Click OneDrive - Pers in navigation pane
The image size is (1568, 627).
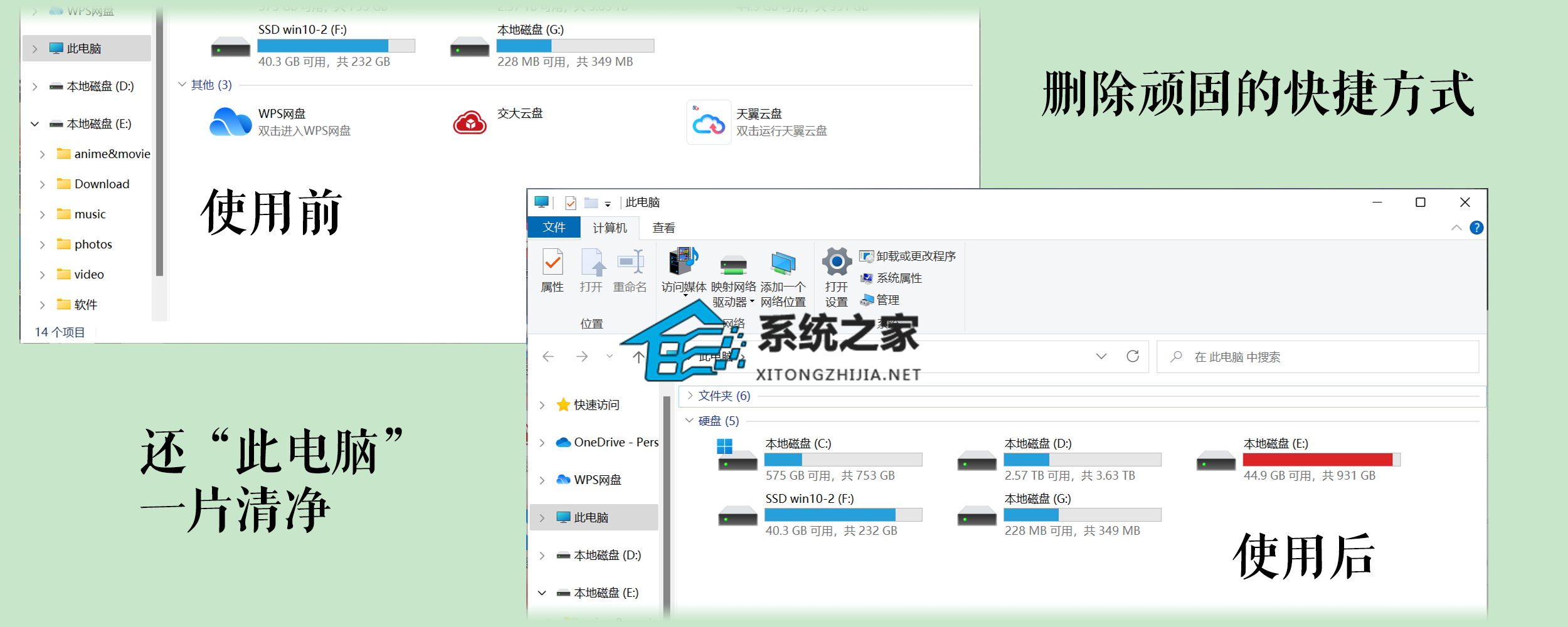click(x=607, y=443)
